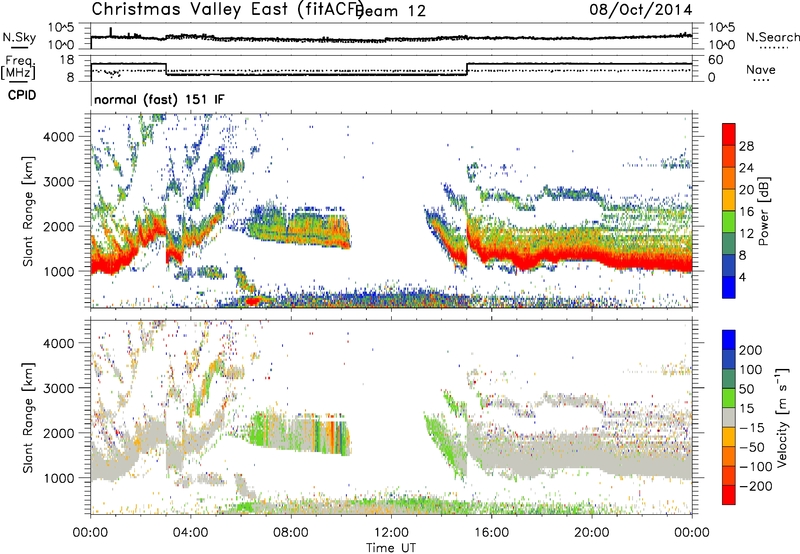Screen dimensions: 800x554
Task: Click the '4000' tick on power panel
Action: point(59,137)
